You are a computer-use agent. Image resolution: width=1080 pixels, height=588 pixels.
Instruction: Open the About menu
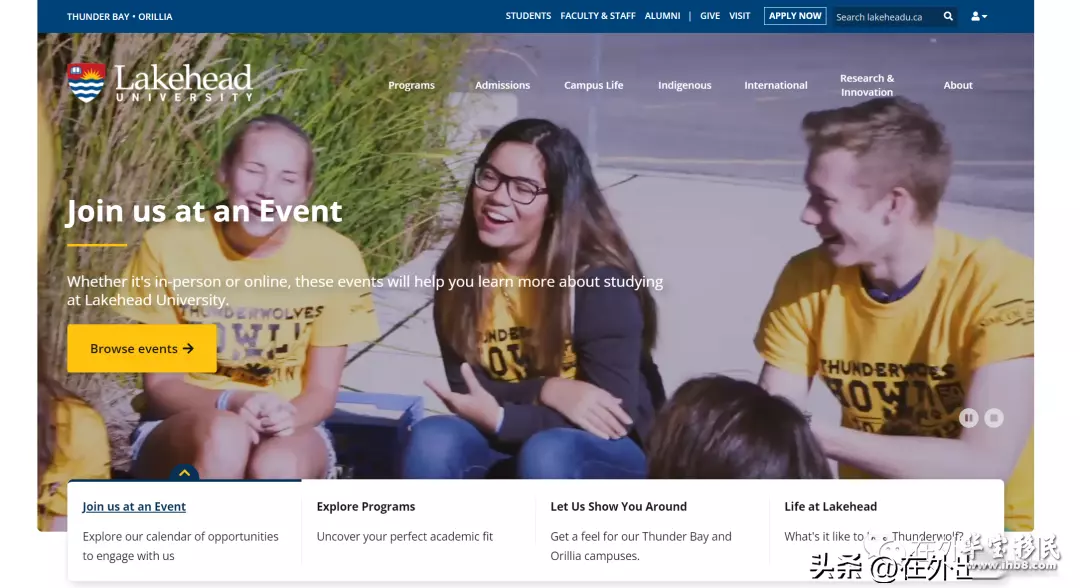(x=958, y=85)
